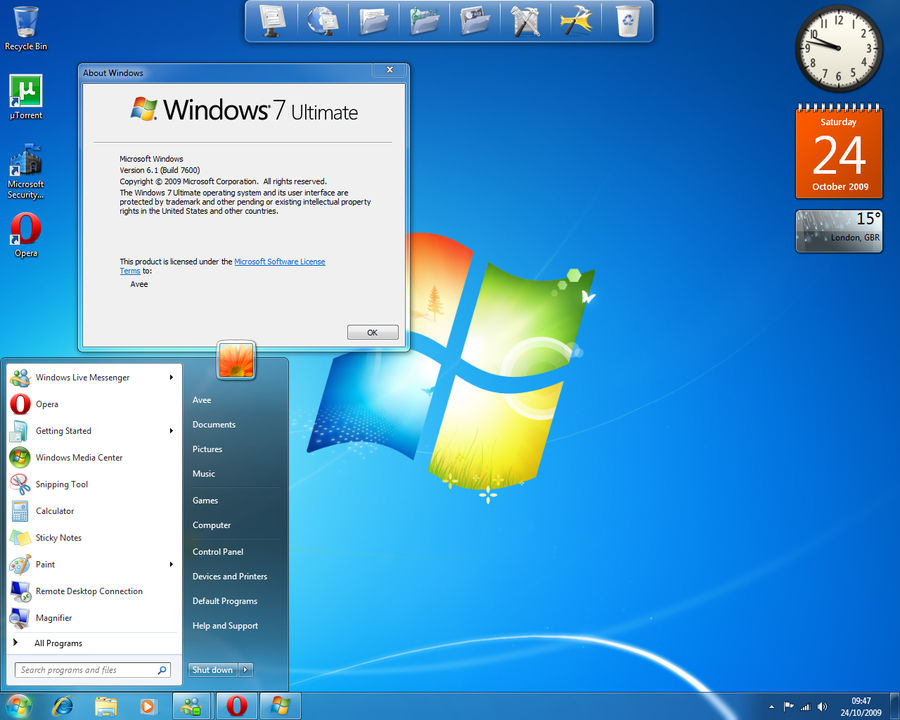
Task: Click the volume speaker tray icon
Action: 823,706
